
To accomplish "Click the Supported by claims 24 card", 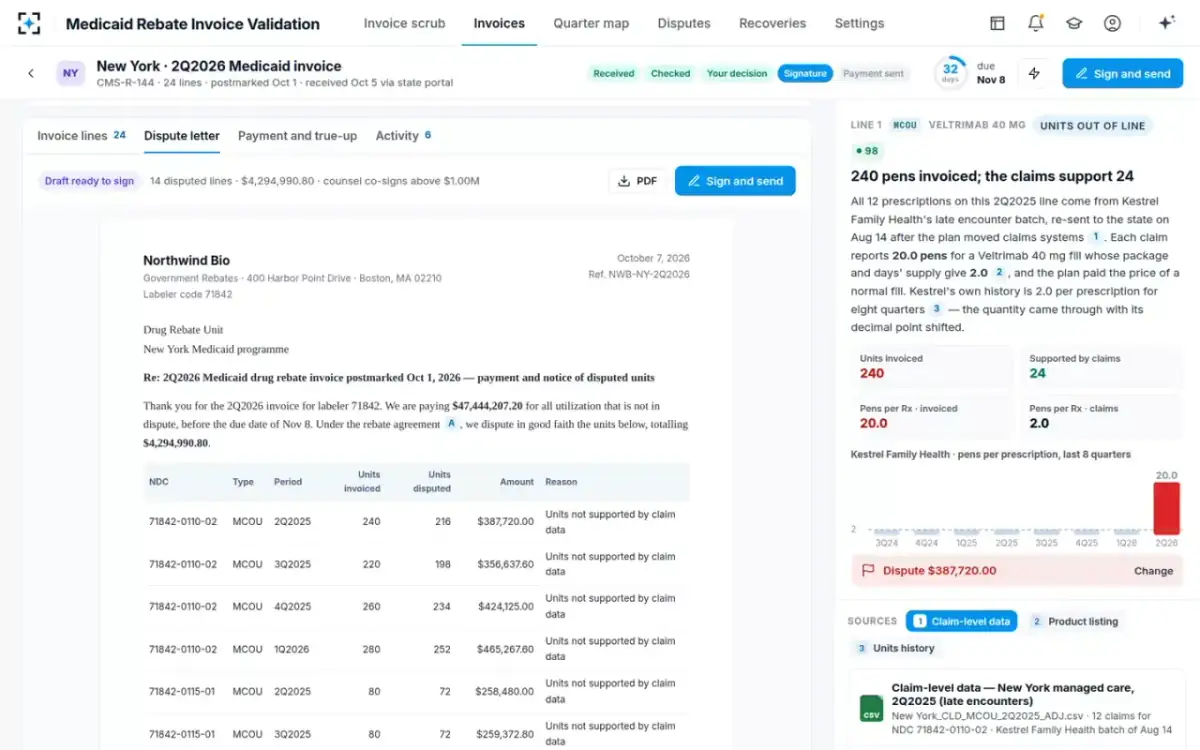I will 1102,366.
